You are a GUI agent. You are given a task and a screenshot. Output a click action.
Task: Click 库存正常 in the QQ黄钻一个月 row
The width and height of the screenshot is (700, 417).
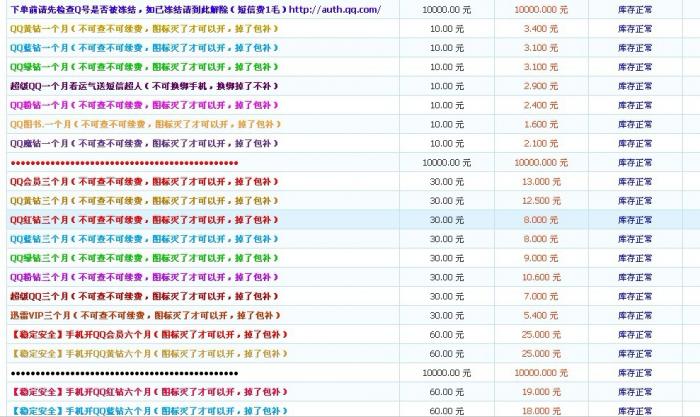coord(635,29)
